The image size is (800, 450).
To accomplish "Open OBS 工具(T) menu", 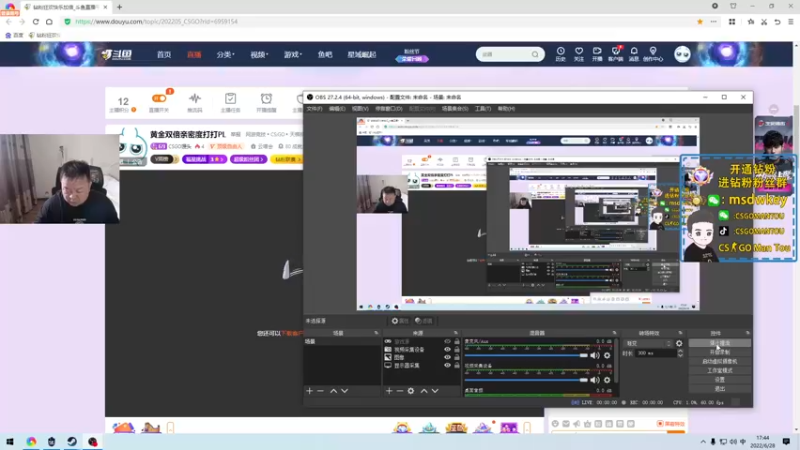I will (483, 109).
